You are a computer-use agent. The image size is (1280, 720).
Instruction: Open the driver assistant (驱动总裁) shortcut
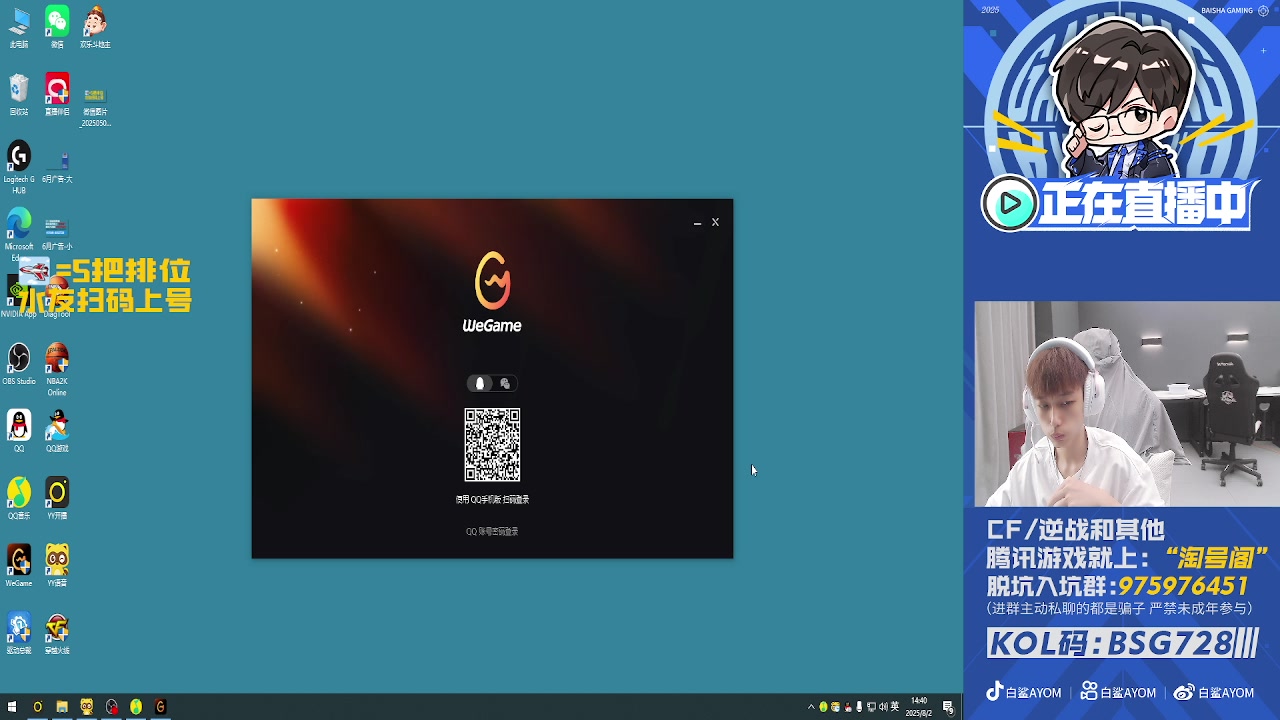pos(19,632)
